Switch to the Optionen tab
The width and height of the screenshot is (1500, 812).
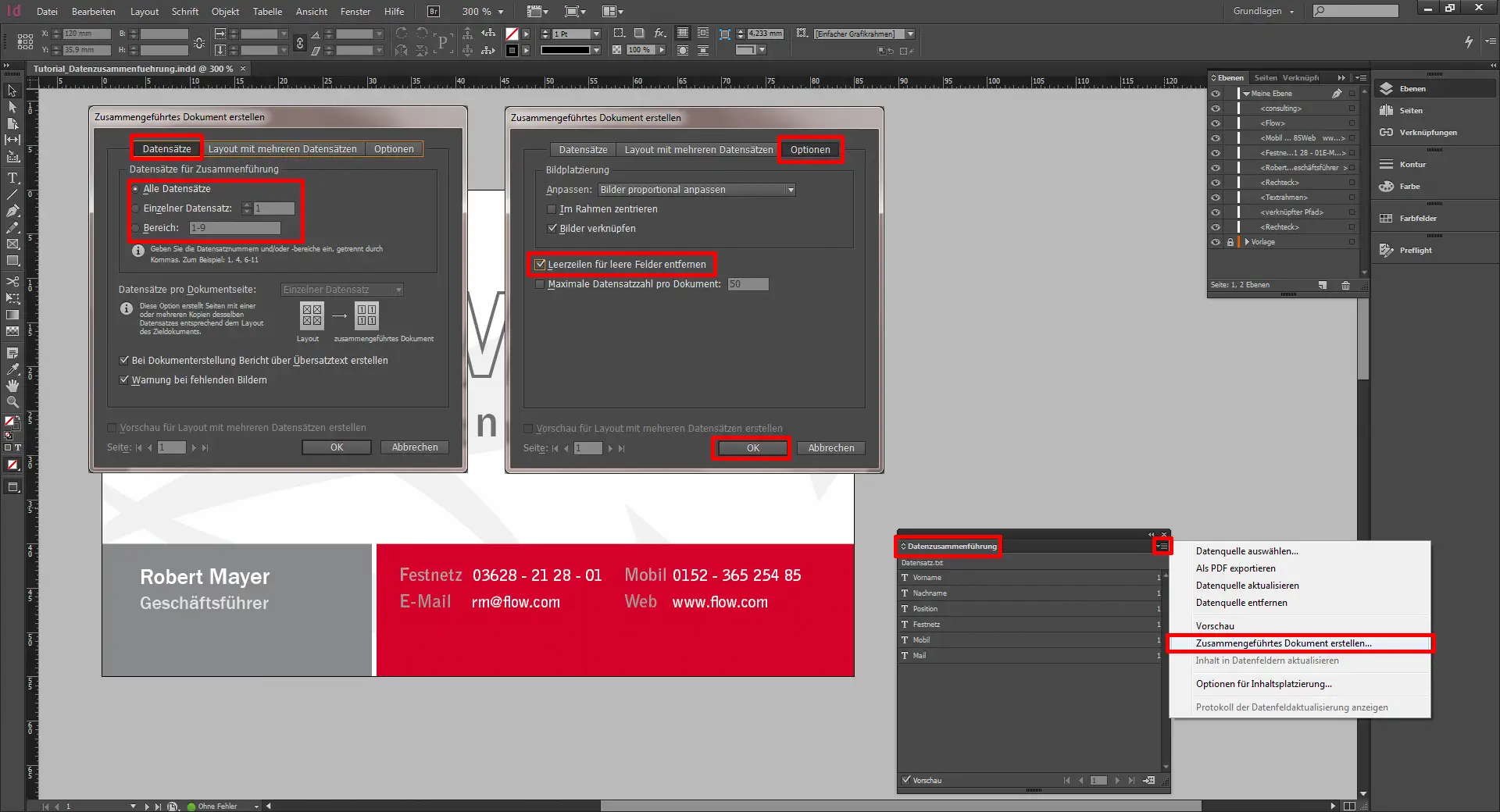click(x=809, y=149)
